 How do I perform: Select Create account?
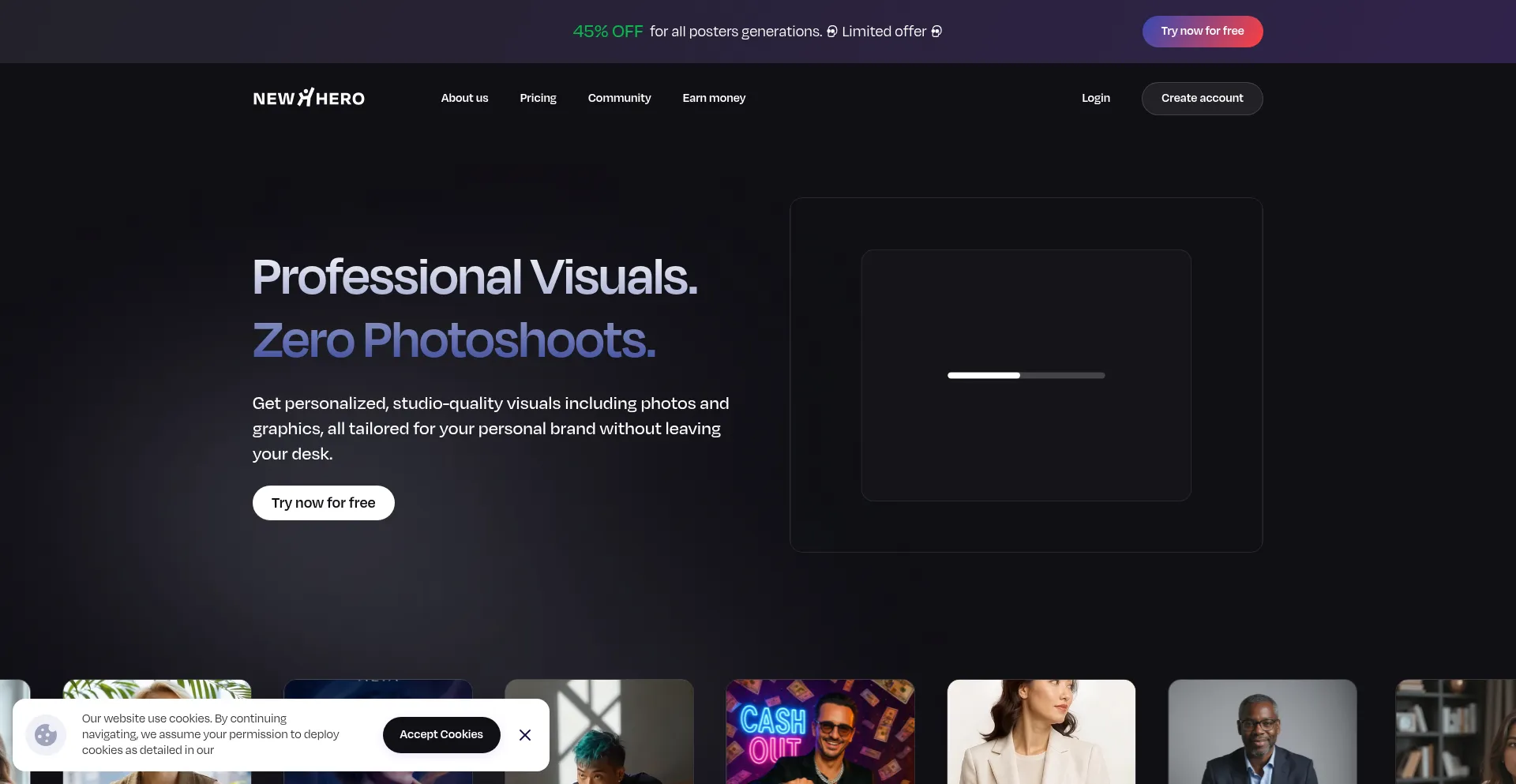point(1202,98)
